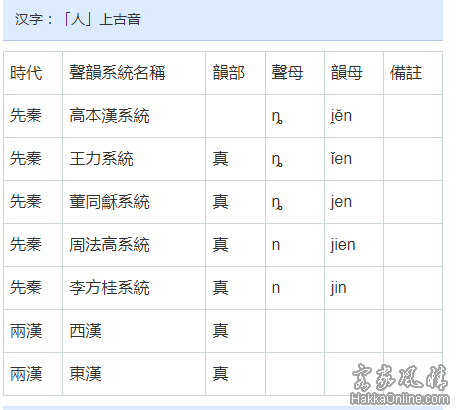Select the 聲韻系統名稱 column header
This screenshot has height=410, width=456.
coord(117,73)
